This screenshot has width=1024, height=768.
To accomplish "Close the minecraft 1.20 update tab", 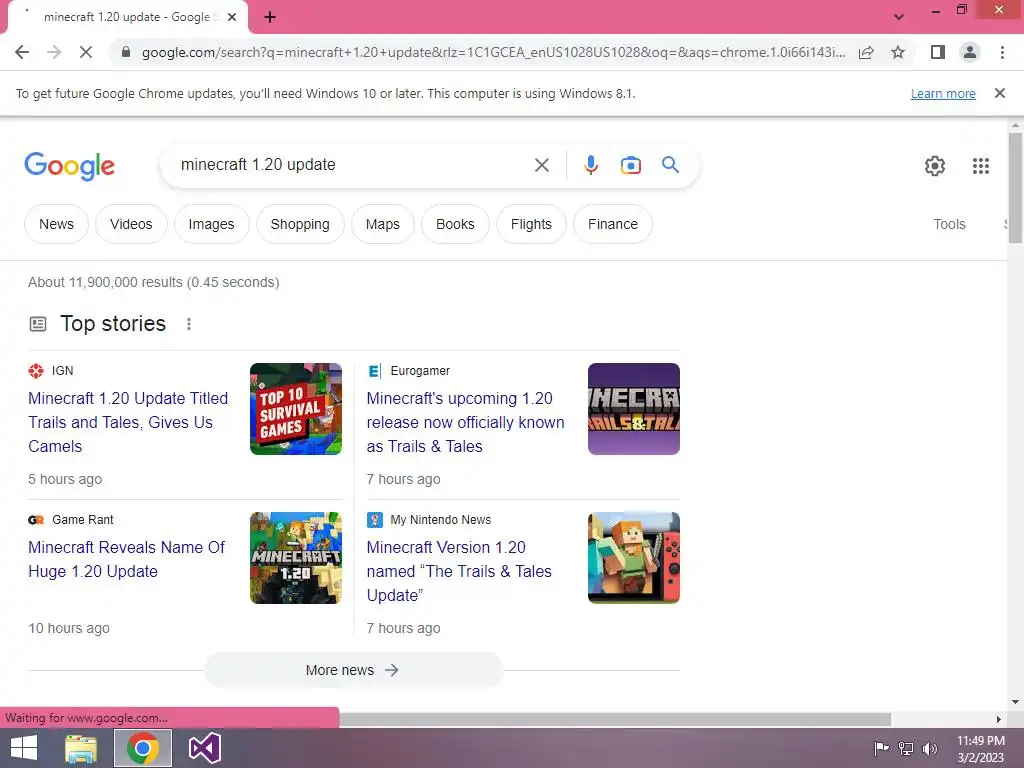I will tap(232, 18).
